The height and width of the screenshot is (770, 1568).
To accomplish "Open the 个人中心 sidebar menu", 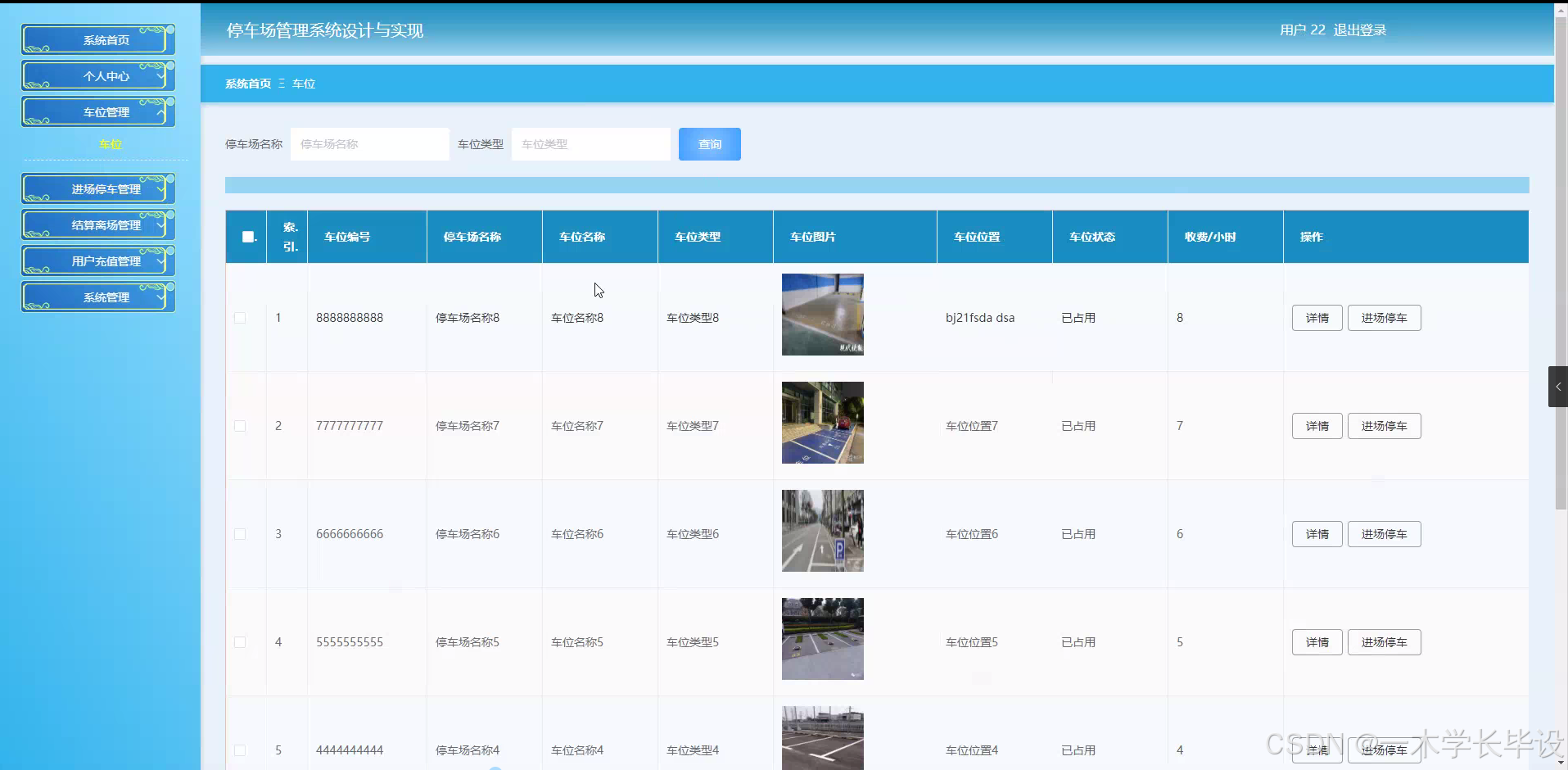I will point(98,75).
